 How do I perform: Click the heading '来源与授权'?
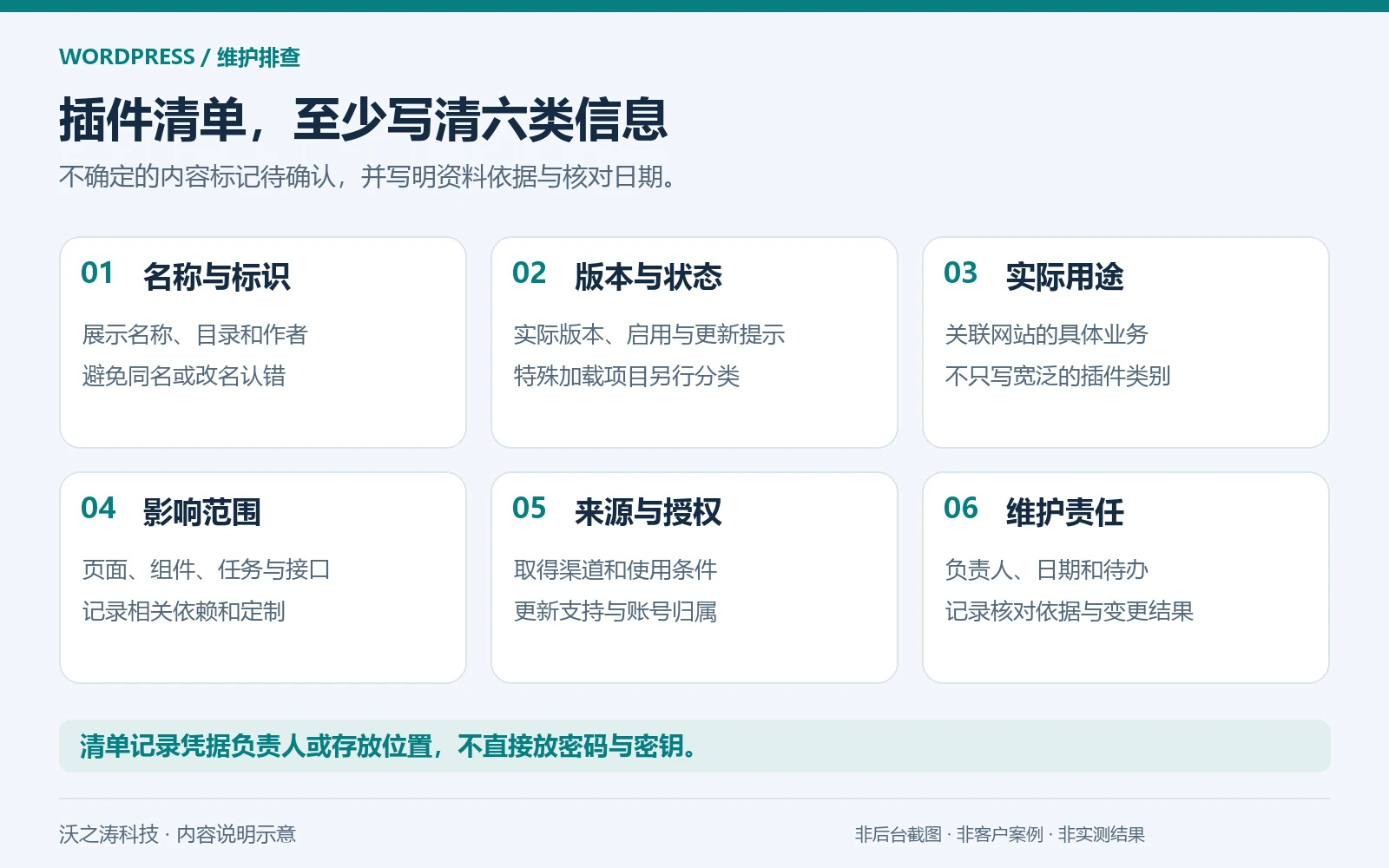click(x=648, y=512)
